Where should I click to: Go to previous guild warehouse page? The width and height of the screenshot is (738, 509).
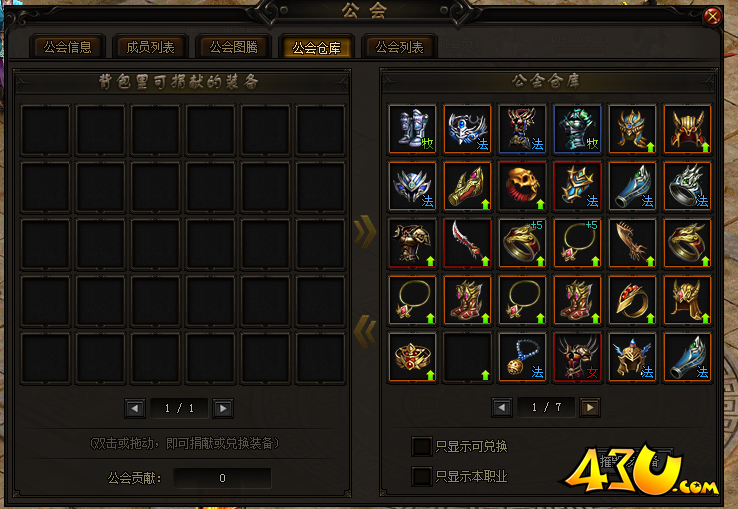click(x=502, y=407)
